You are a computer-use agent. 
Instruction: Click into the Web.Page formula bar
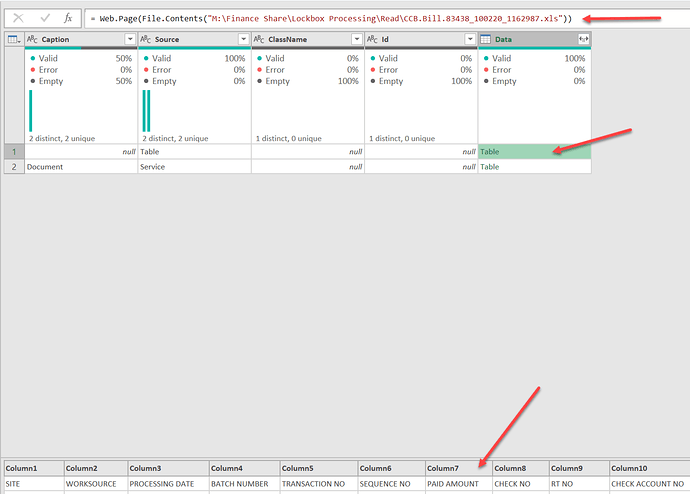coord(387,18)
